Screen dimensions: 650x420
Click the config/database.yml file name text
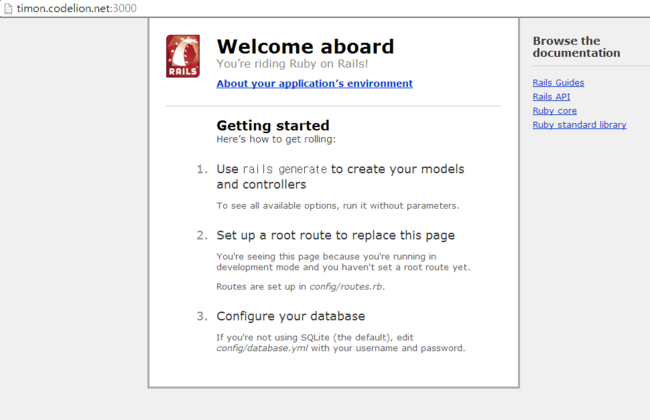262,348
